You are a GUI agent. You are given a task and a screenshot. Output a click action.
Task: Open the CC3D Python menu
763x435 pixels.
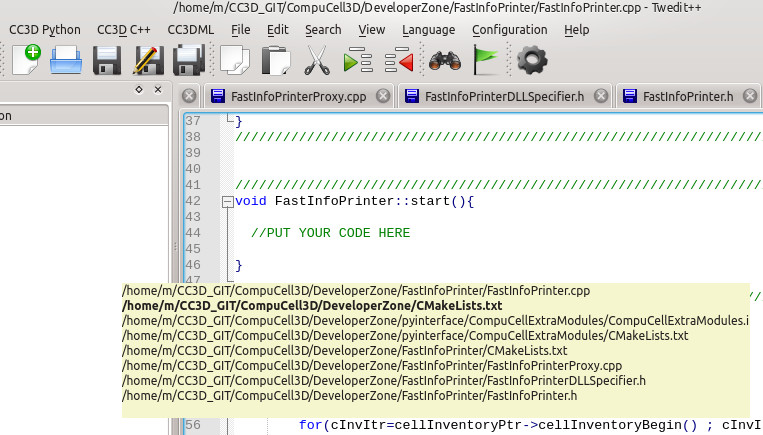click(44, 30)
